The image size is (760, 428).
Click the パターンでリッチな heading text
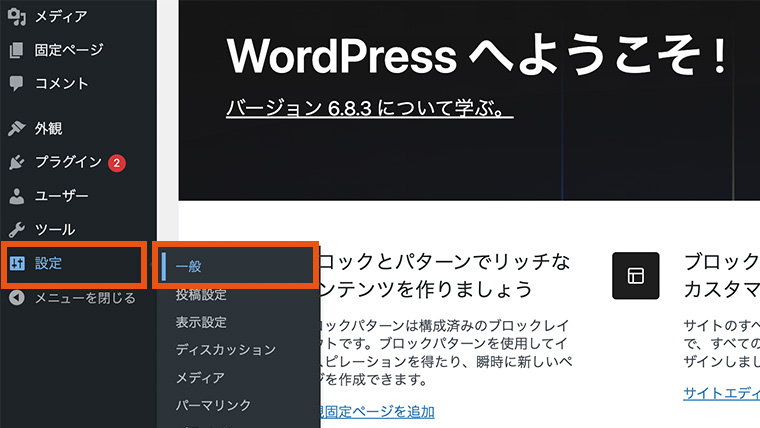click(x=481, y=262)
